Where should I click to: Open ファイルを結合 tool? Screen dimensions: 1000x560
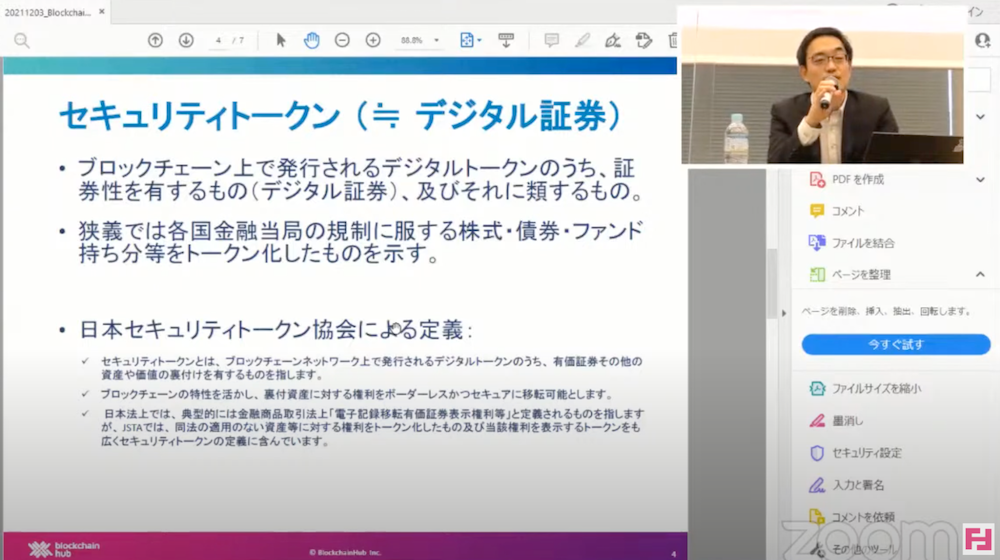(x=851, y=243)
